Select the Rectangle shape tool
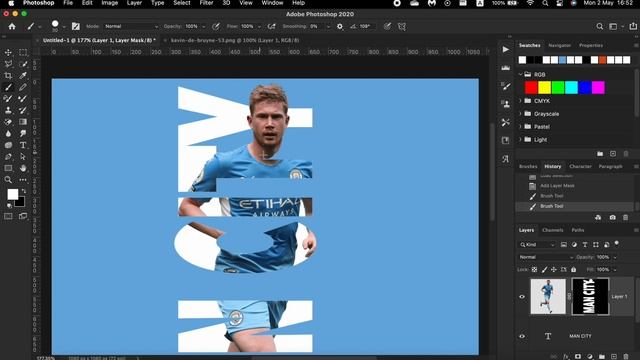 pos(8,168)
